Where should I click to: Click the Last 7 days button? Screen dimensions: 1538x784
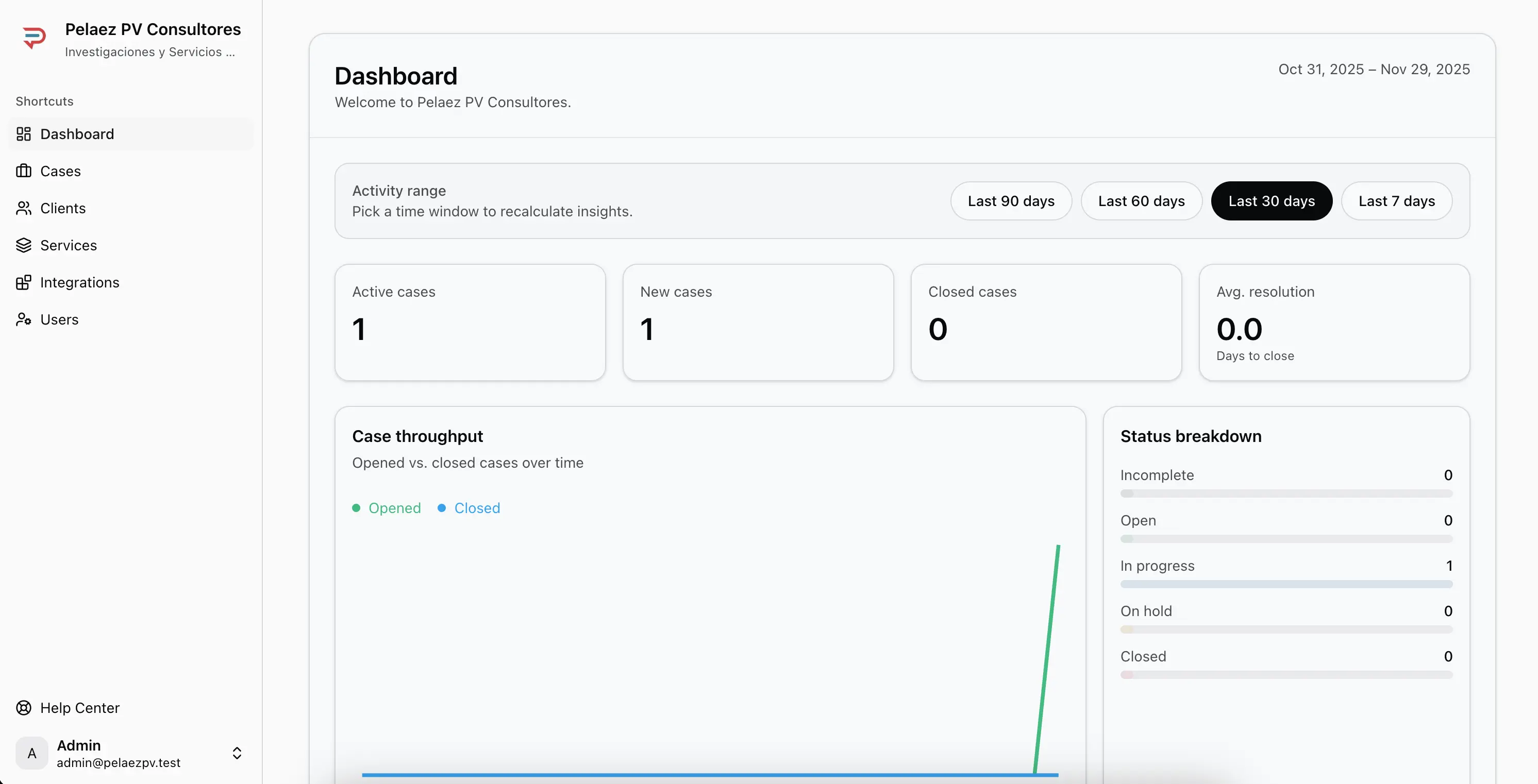[1396, 201]
